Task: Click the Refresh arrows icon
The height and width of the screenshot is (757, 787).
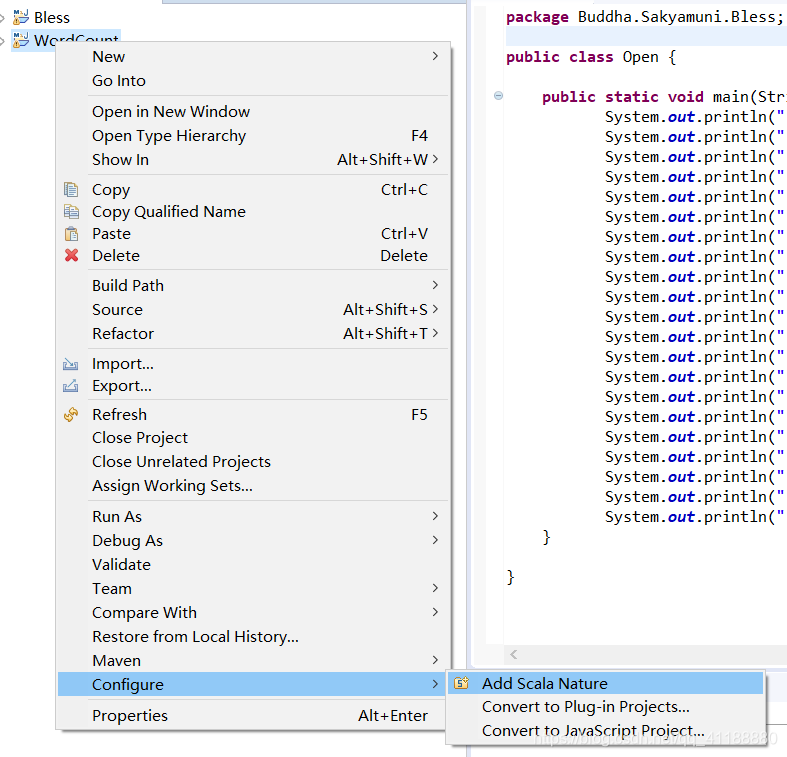Action: coord(71,415)
